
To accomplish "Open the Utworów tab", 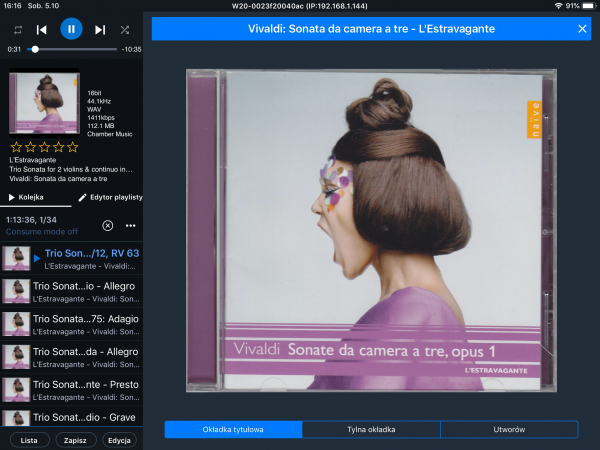I will [509, 429].
